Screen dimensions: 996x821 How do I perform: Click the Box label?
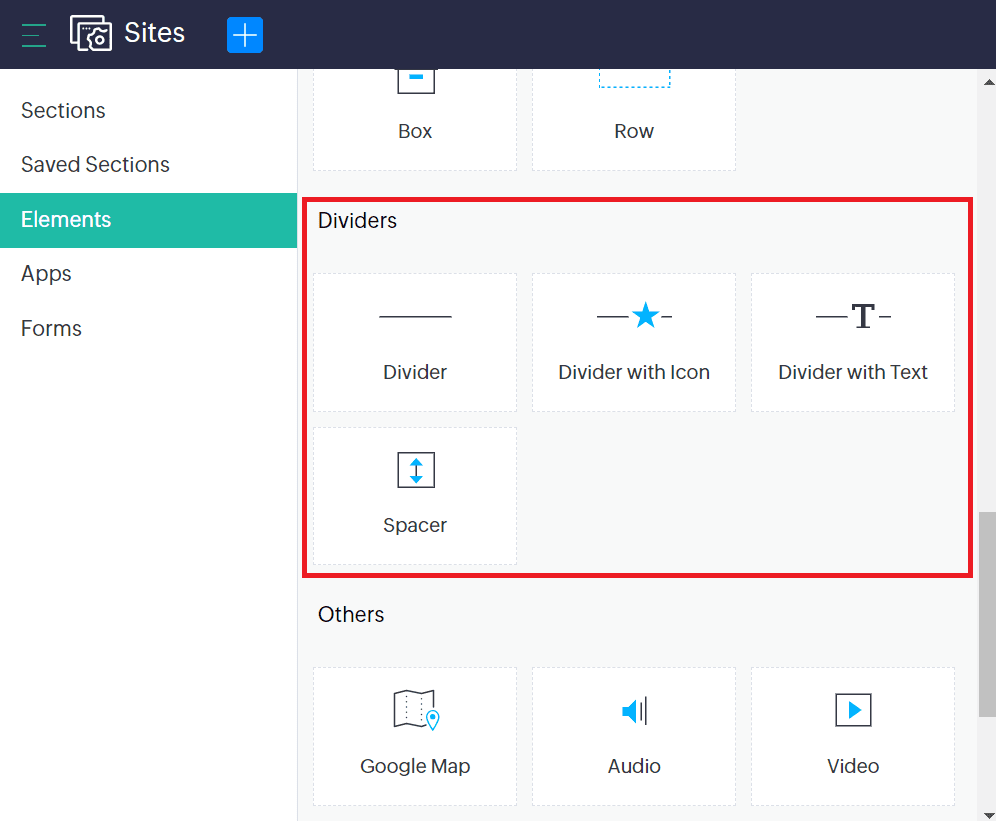pyautogui.click(x=415, y=131)
